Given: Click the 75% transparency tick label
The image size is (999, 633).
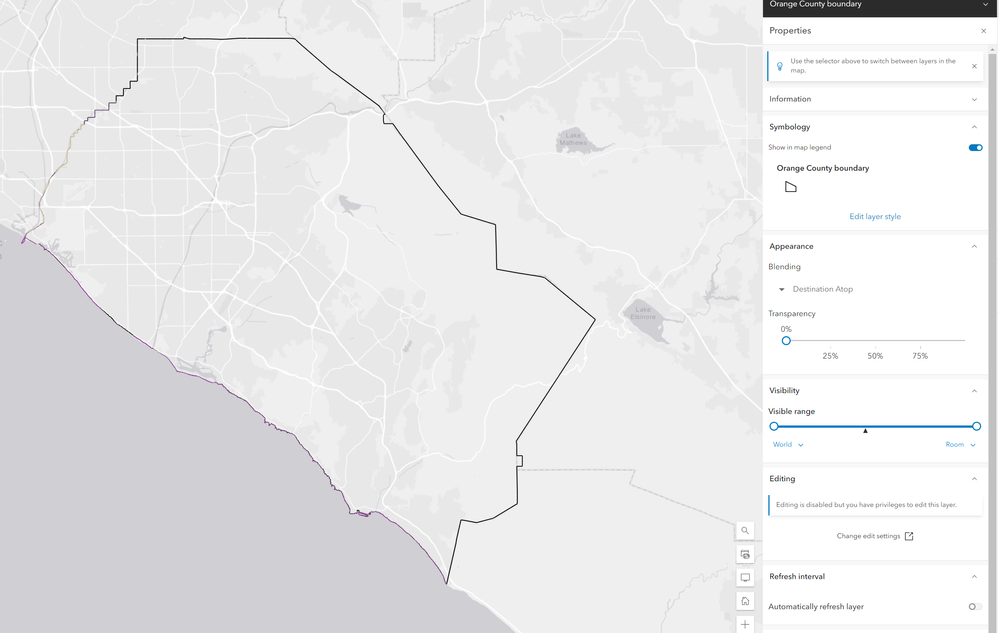Looking at the screenshot, I should (x=920, y=356).
